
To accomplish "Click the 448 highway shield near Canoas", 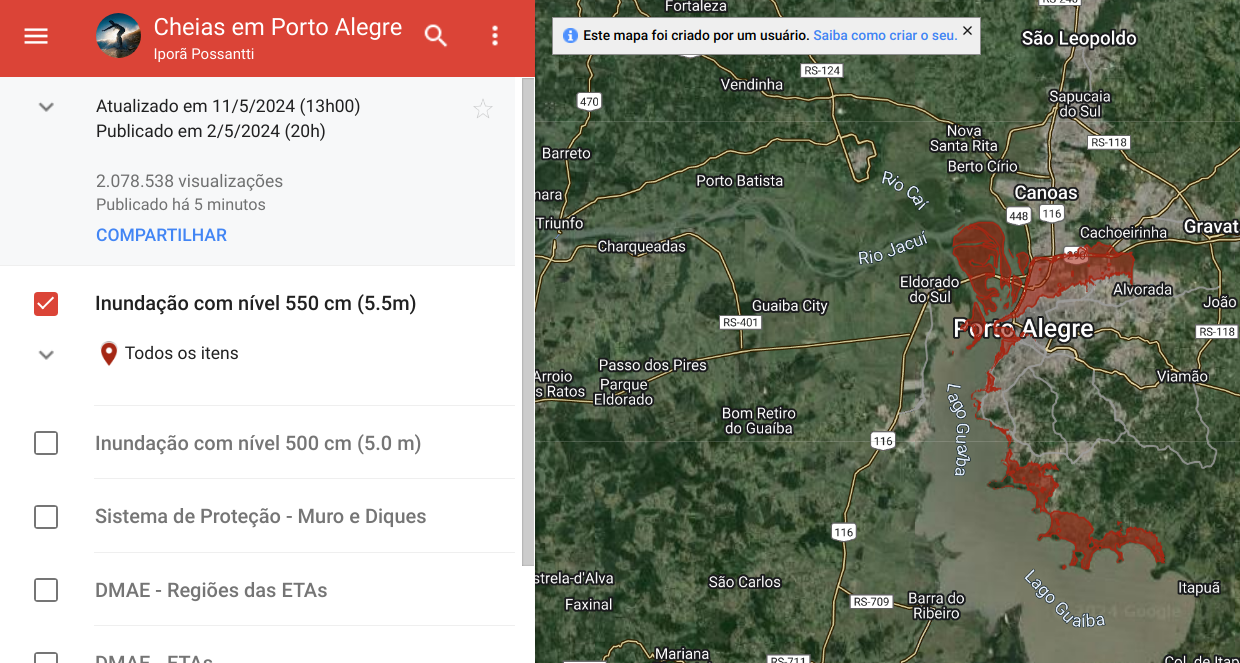I will tap(1019, 216).
